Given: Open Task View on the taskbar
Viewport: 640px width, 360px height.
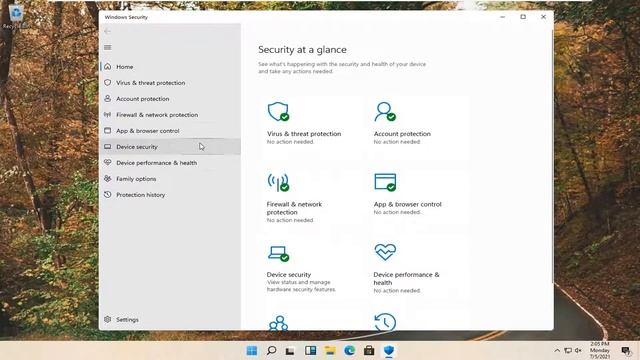Looking at the screenshot, I should coord(290,351).
